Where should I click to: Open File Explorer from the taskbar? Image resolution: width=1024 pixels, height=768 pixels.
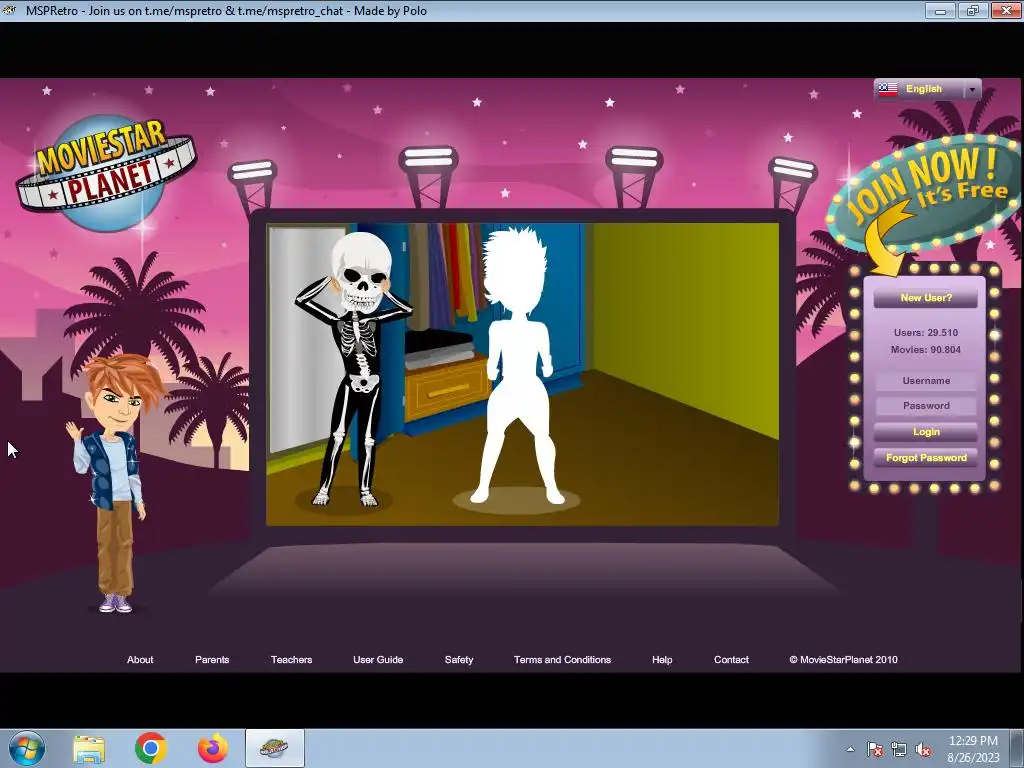click(89, 749)
